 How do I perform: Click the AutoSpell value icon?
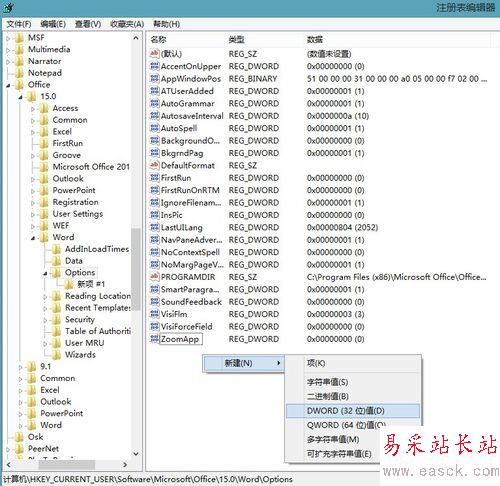[154, 128]
